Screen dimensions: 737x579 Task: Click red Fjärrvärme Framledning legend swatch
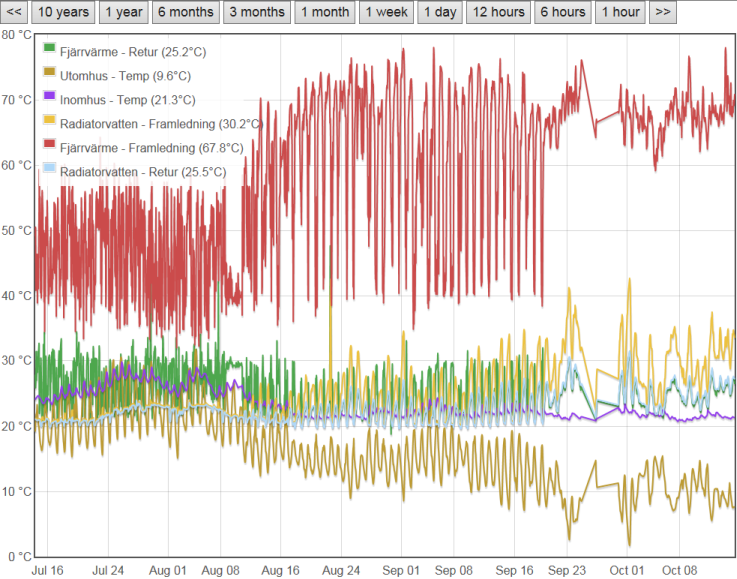[x=50, y=148]
